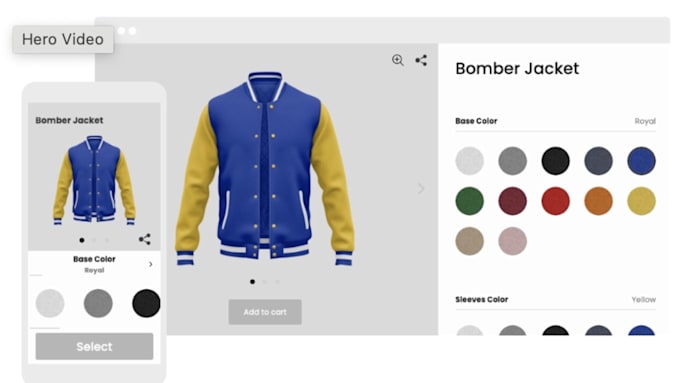Image resolution: width=680 pixels, height=383 pixels.
Task: Pick the green base color swatch
Action: (x=470, y=201)
